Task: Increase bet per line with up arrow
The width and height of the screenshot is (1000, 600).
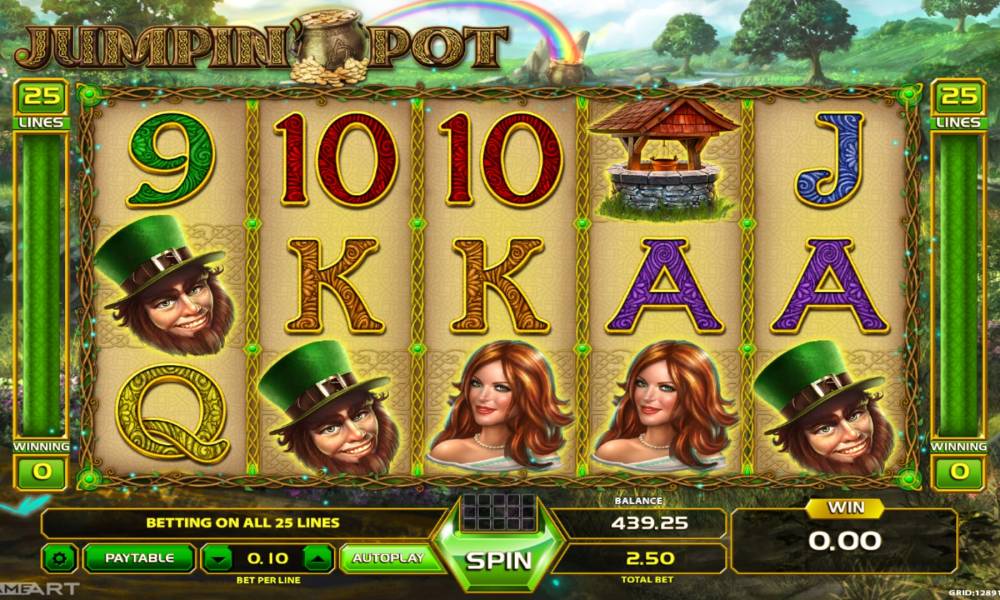Action: (318, 559)
